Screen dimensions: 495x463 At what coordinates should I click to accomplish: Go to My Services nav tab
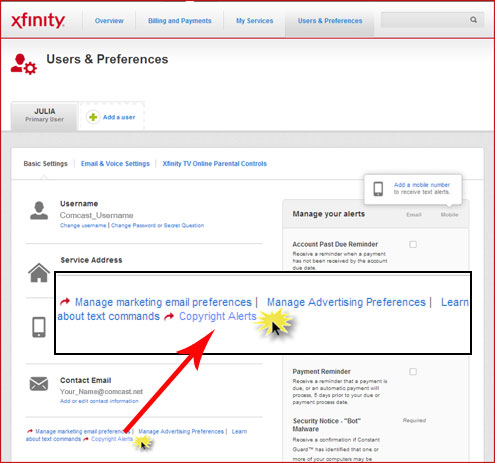255,21
